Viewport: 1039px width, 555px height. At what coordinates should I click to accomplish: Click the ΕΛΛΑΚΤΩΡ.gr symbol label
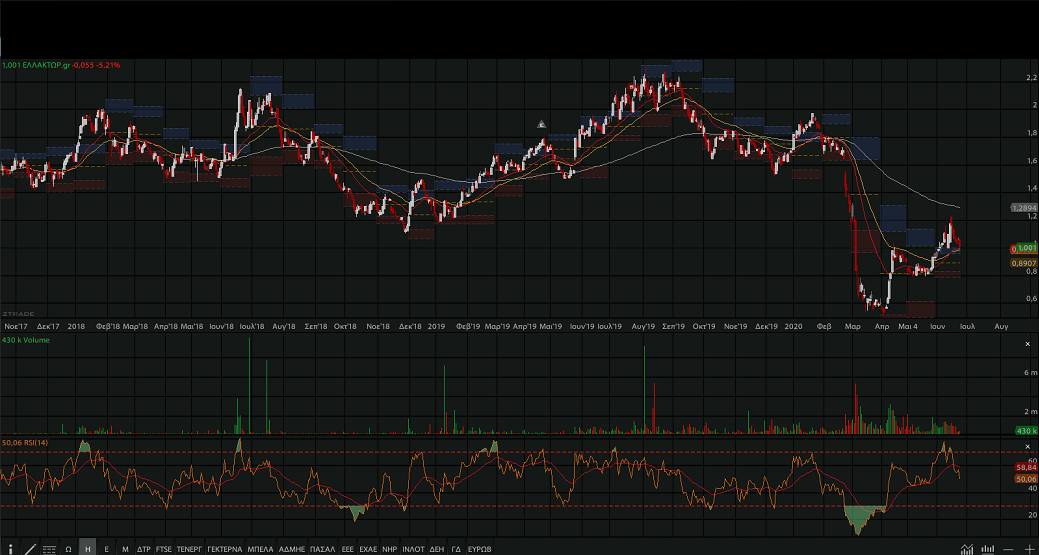[x=44, y=65]
